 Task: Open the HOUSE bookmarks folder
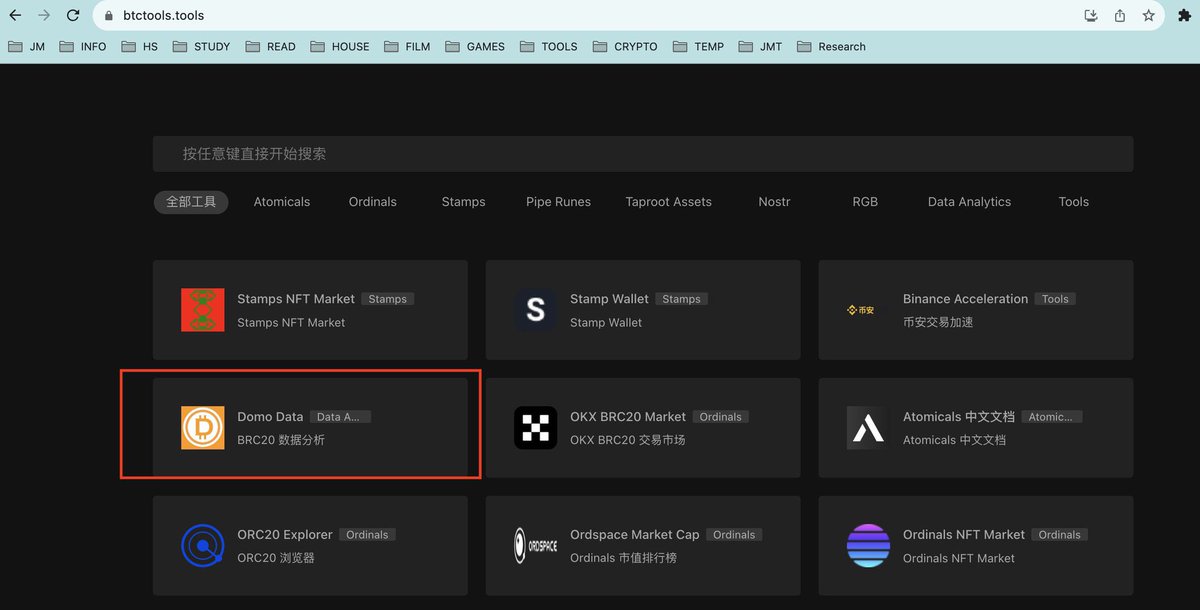coord(340,46)
